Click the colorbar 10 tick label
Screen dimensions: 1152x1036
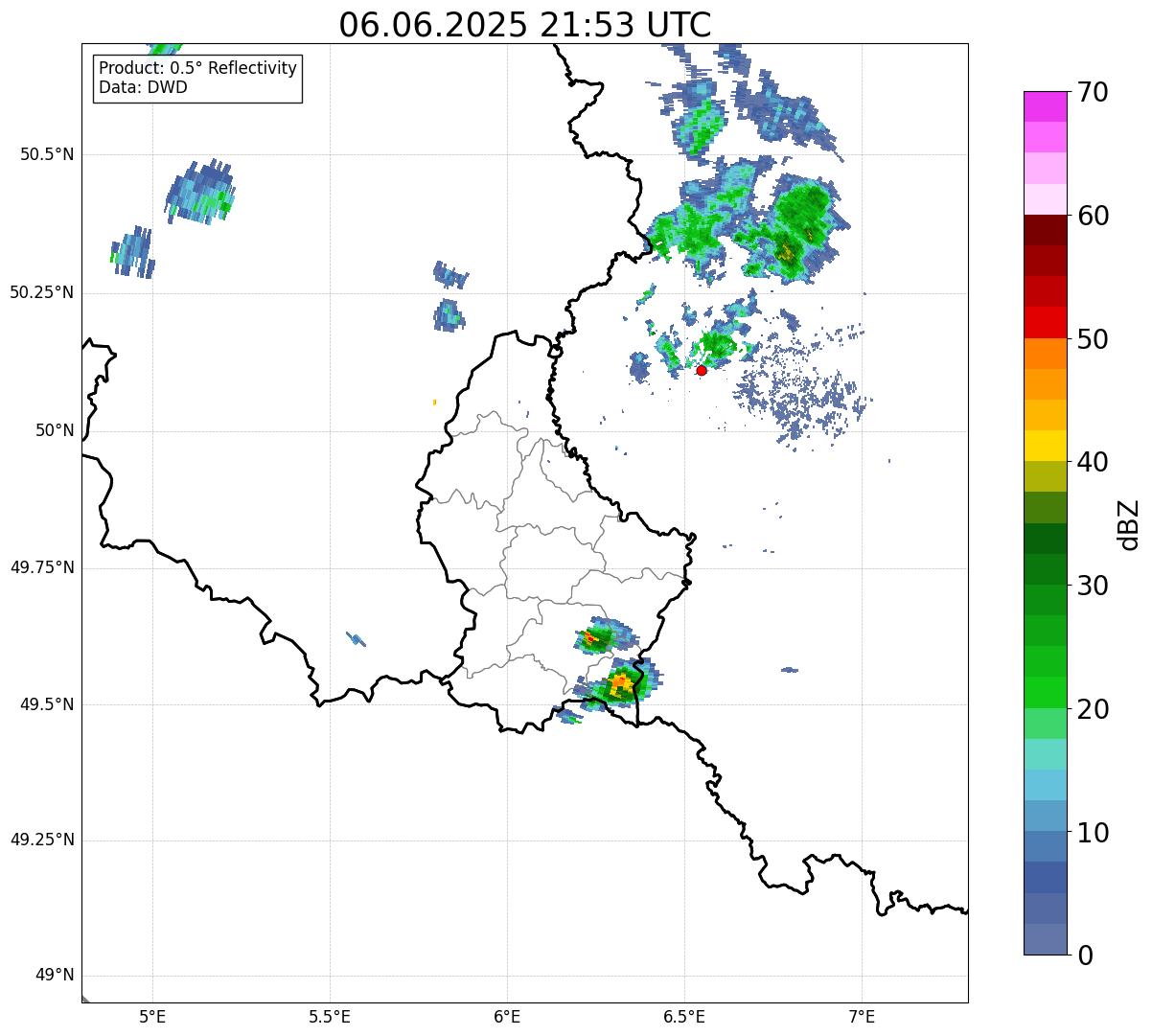tap(1092, 832)
